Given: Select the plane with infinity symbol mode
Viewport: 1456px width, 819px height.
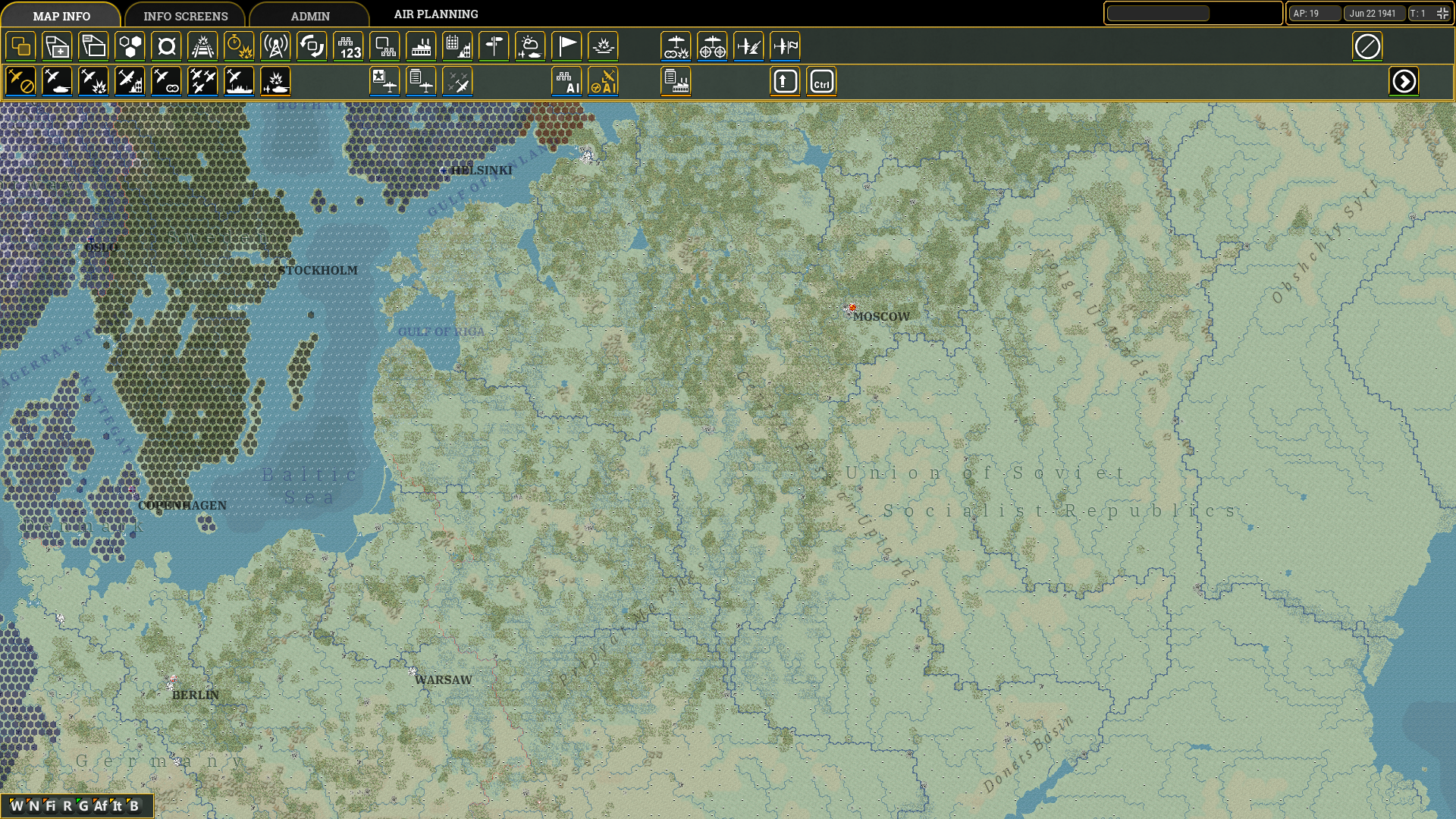Looking at the screenshot, I should click(x=166, y=81).
